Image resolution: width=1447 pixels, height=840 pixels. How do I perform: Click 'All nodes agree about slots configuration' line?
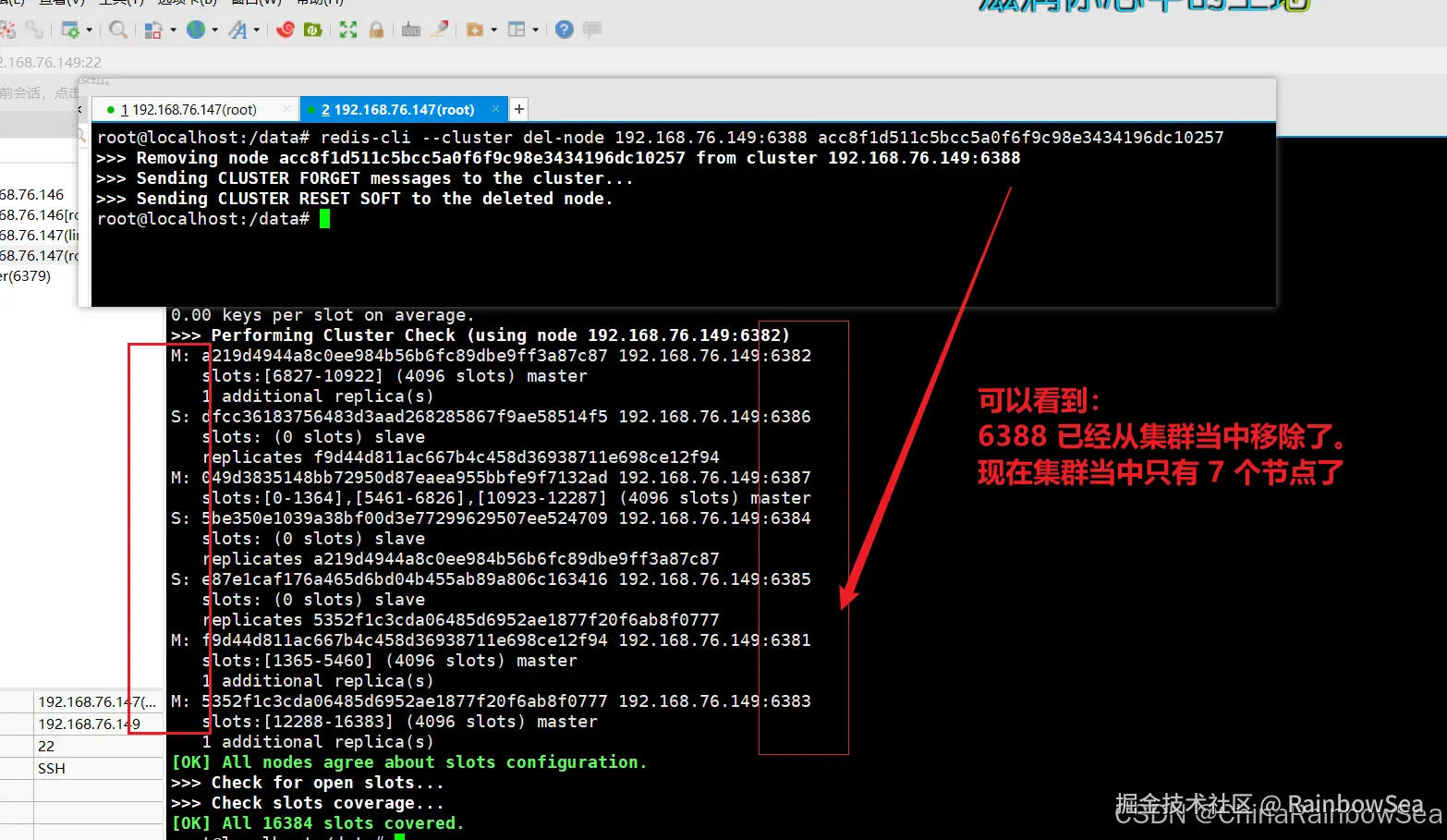point(408,762)
